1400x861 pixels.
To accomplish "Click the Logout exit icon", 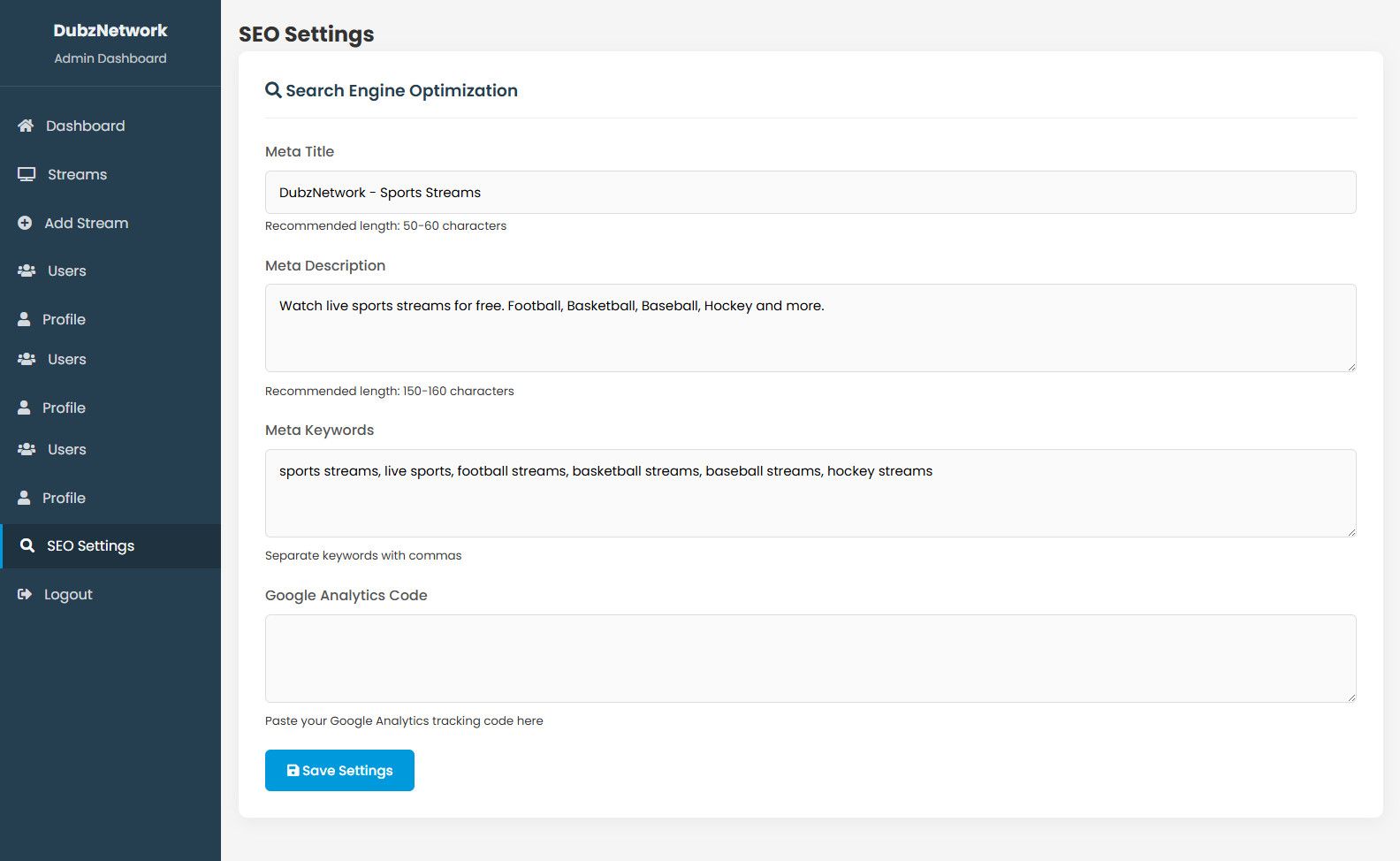I will [x=25, y=594].
